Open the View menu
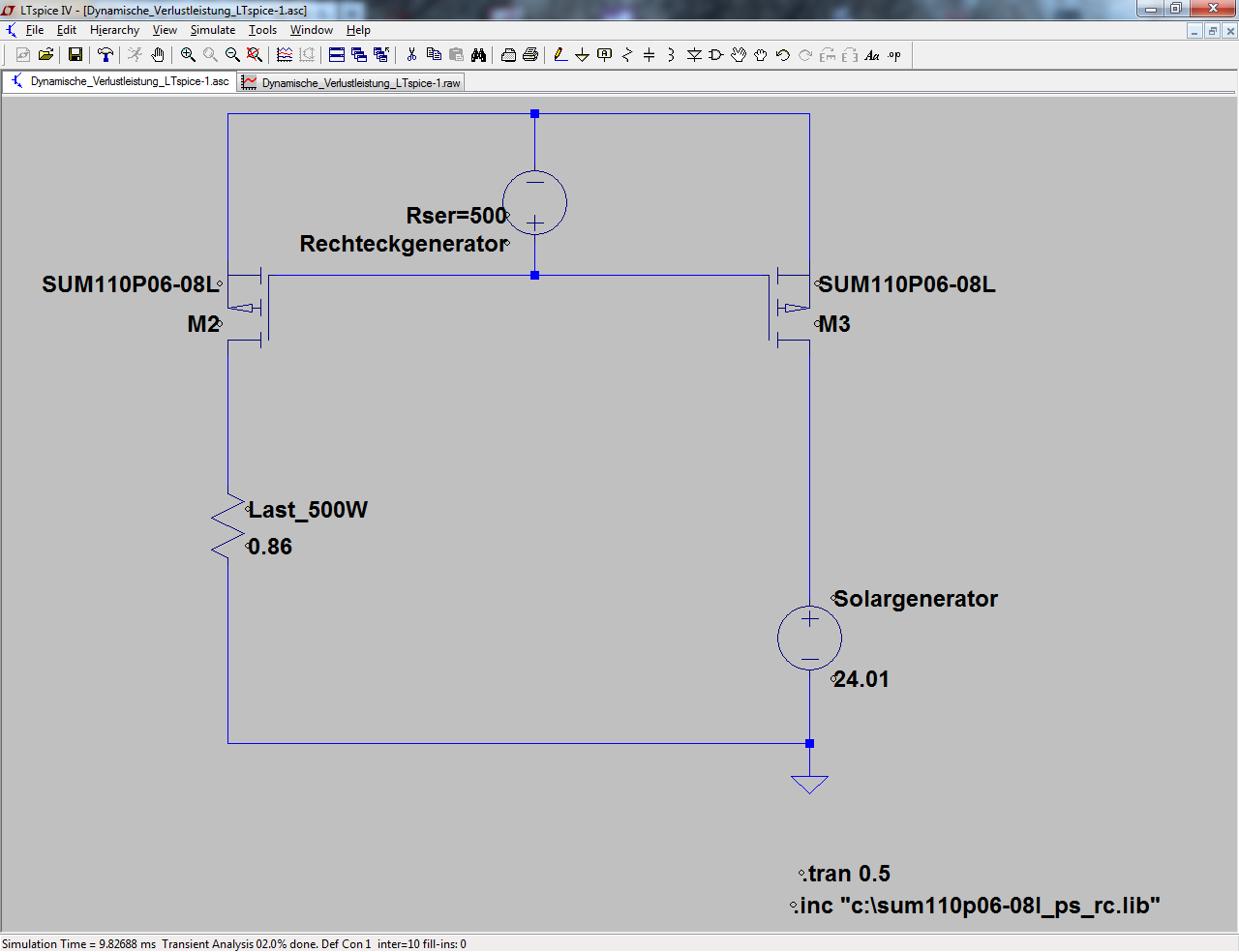 point(165,30)
